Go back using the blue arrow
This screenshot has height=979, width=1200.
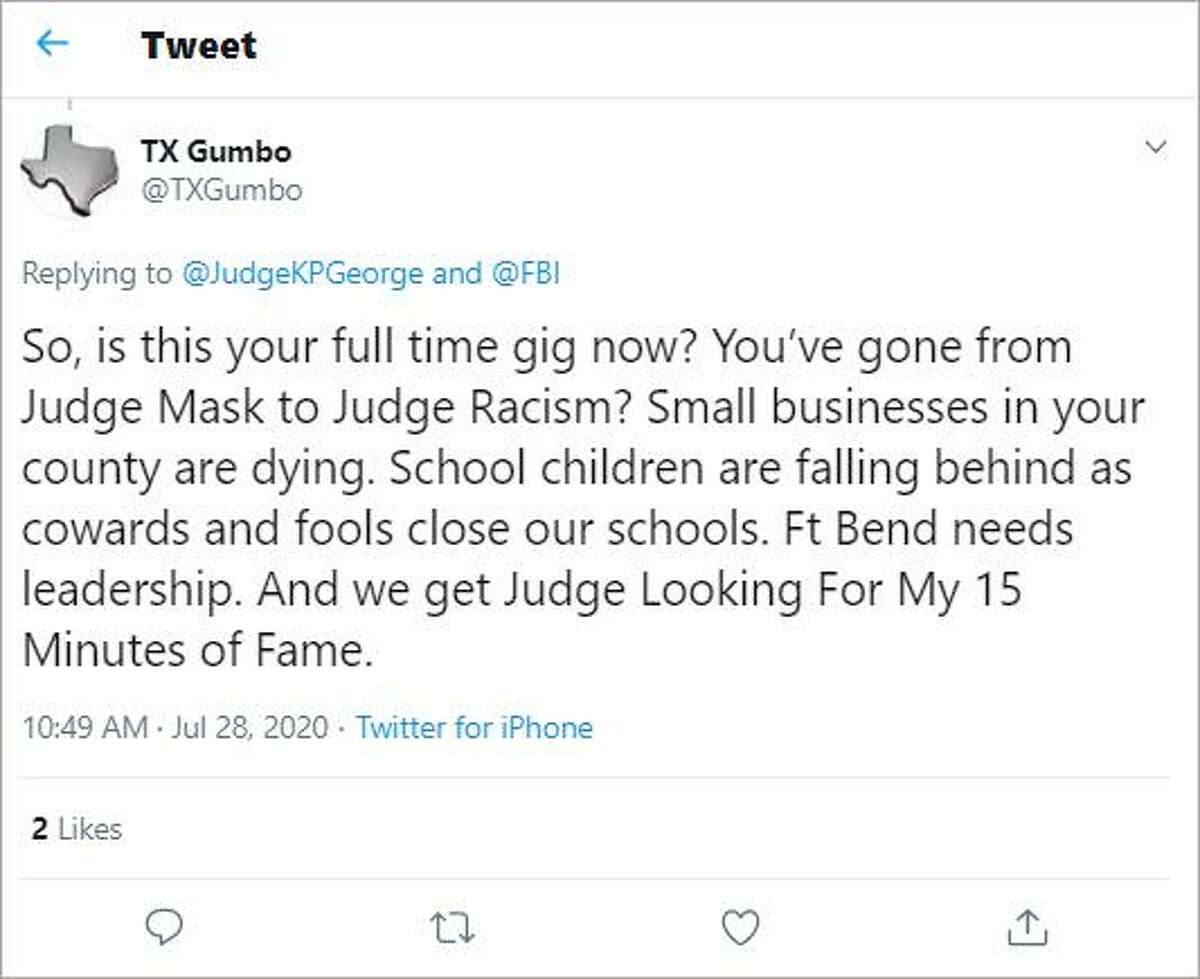point(52,44)
